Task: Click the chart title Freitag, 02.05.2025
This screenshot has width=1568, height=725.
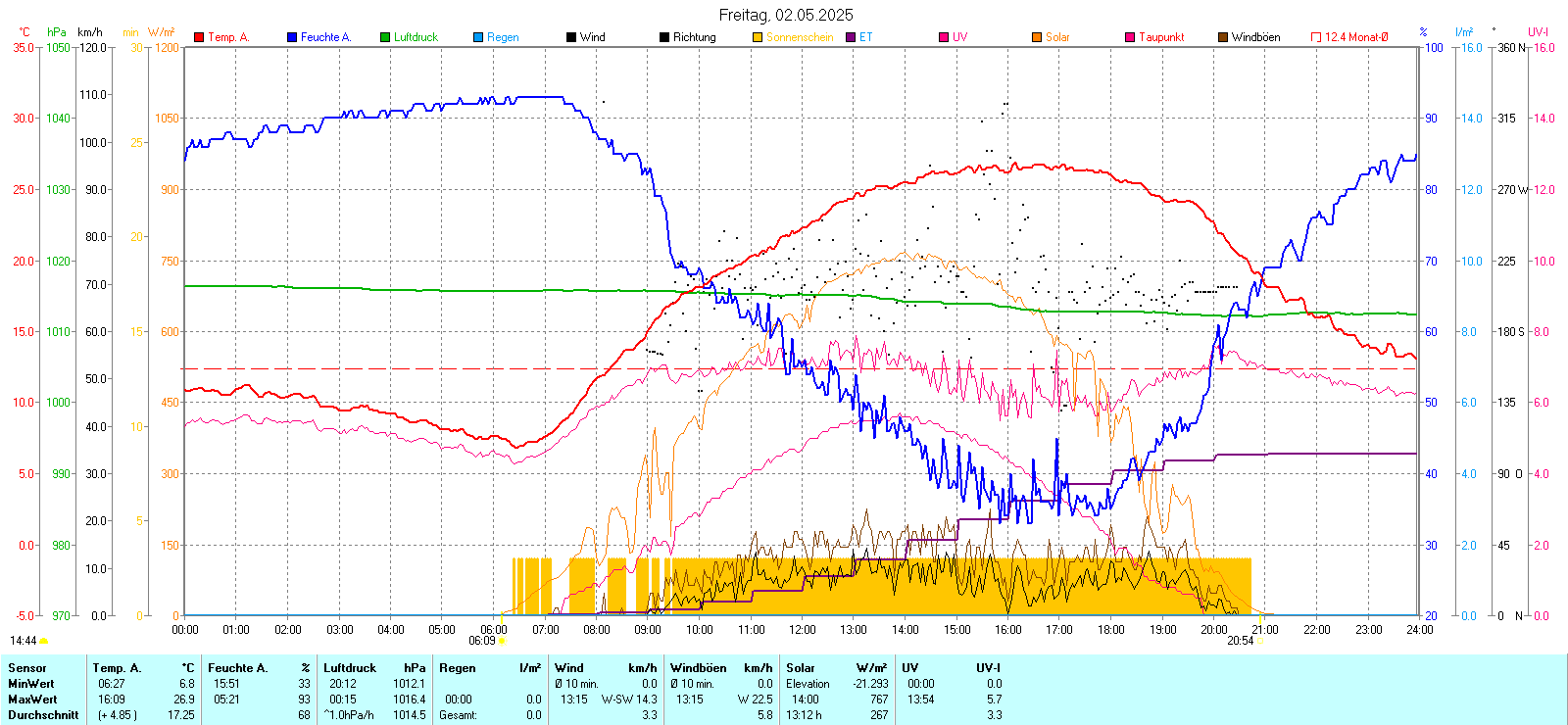Action: coord(786,15)
